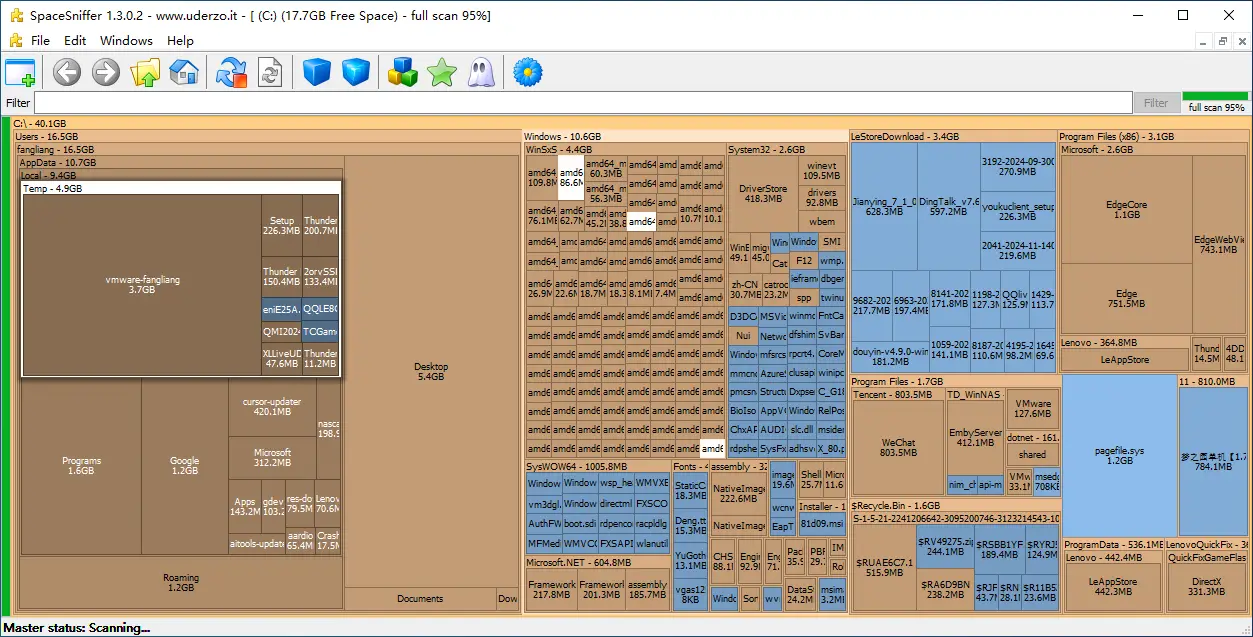Click the Temp - 4.9GB folder header
1253x637 pixels.
click(x=181, y=188)
